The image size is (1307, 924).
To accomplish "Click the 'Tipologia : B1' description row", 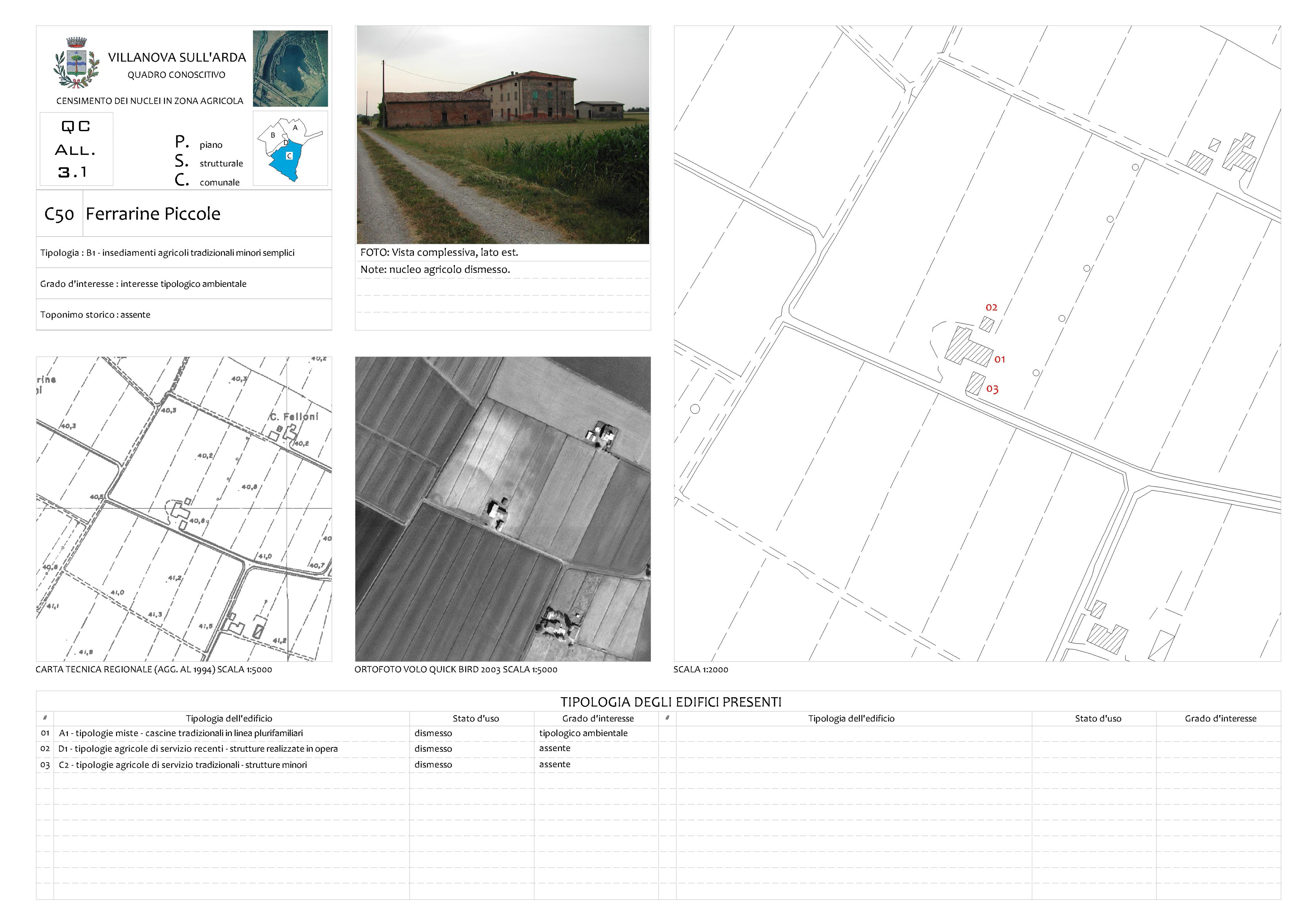I will [184, 253].
